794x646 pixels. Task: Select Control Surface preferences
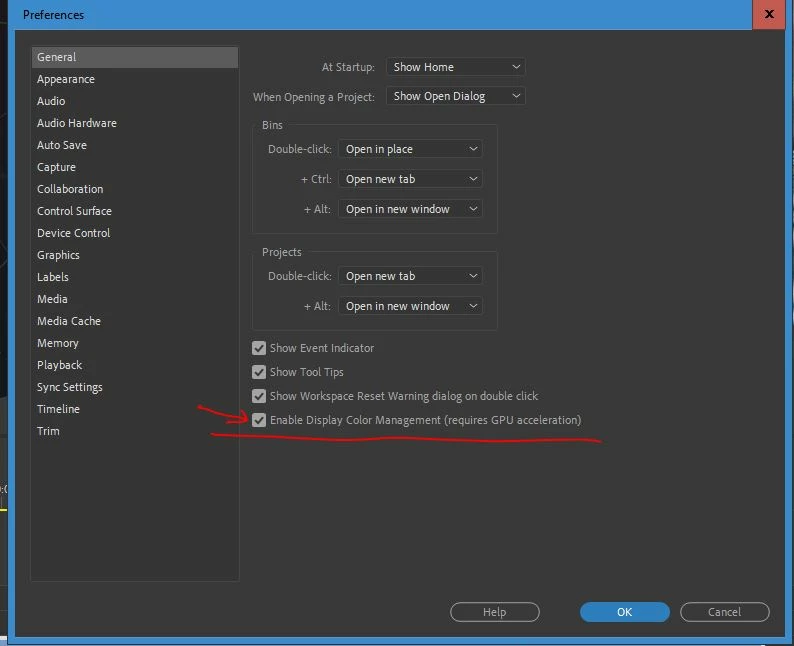135,211
